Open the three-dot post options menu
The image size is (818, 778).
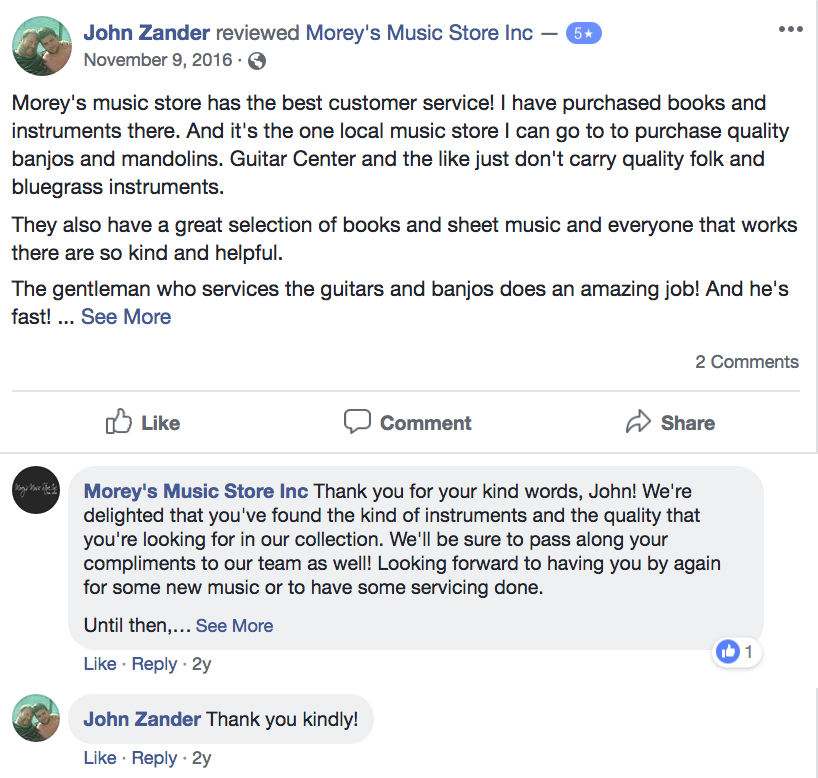tap(790, 29)
